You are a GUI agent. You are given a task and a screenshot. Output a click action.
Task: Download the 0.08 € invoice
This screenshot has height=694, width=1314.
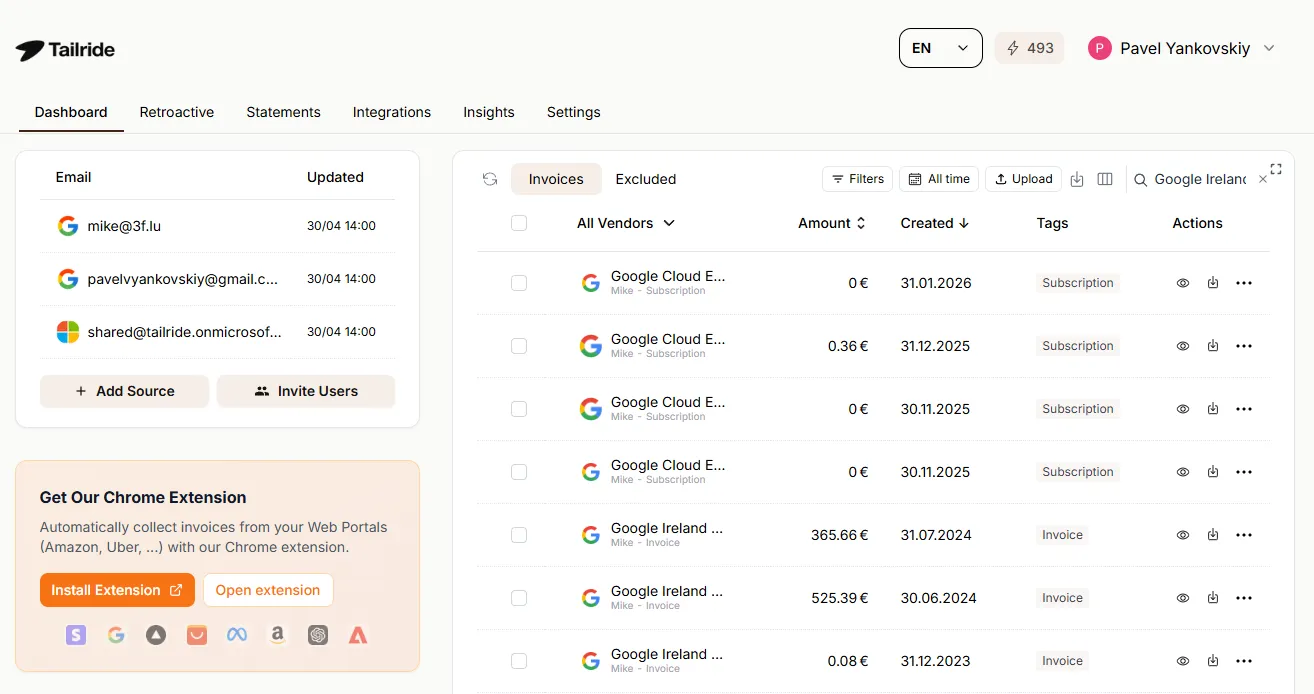coord(1213,661)
